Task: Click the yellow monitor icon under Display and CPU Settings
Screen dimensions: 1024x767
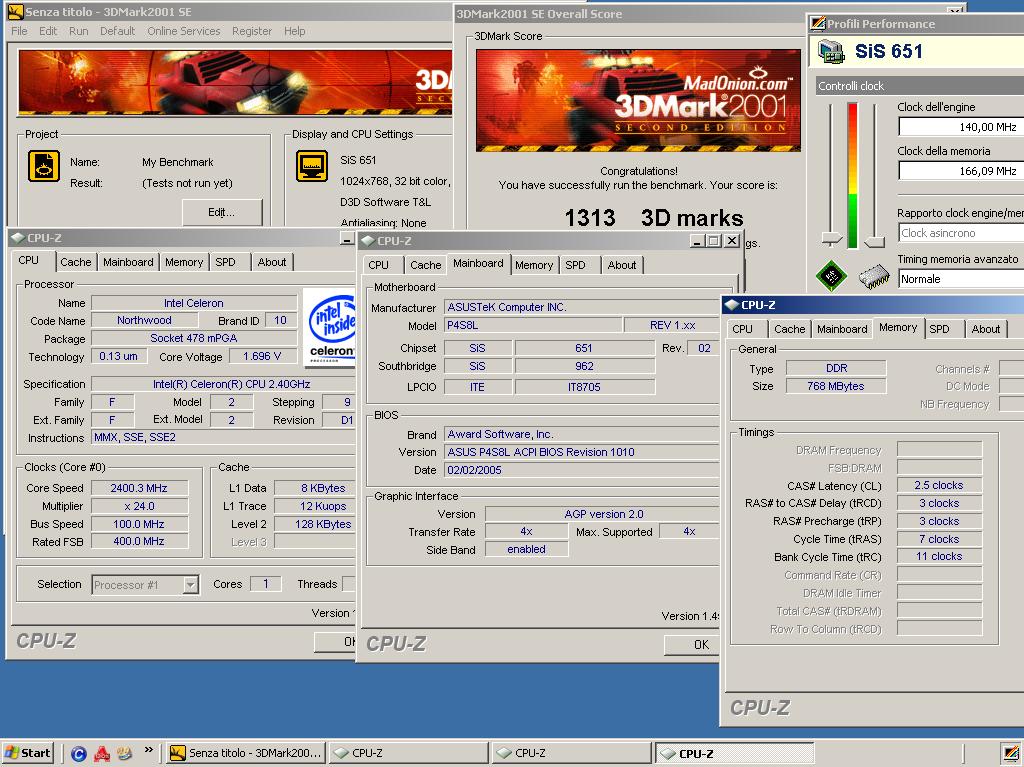Action: tap(312, 166)
